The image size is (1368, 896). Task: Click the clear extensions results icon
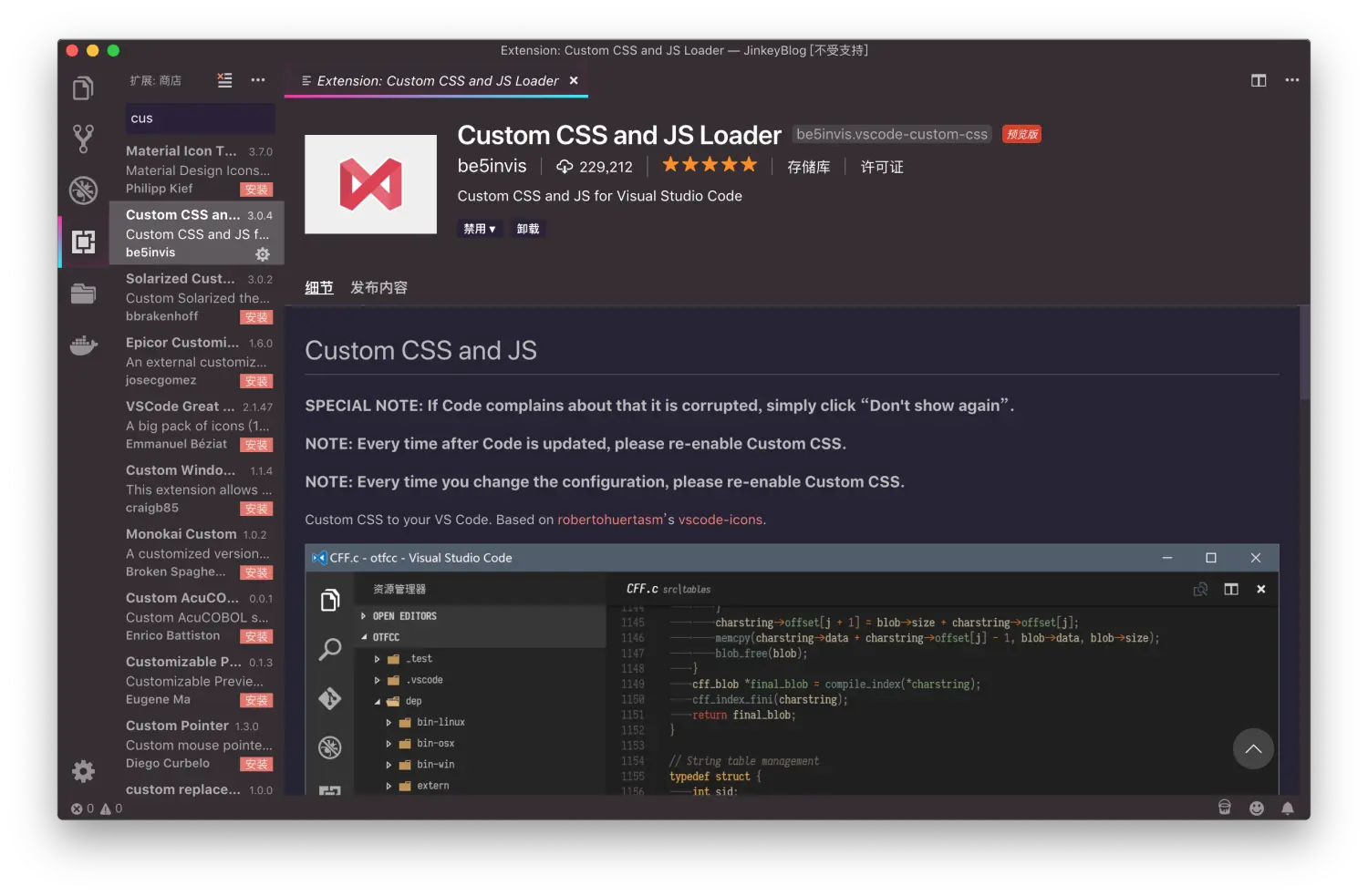pos(224,80)
